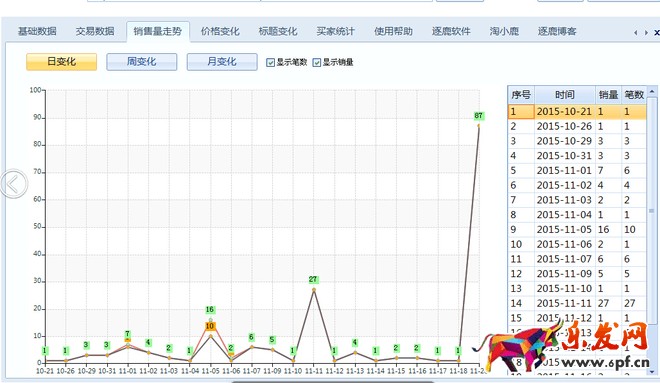Switch chart to 周变化

141,62
